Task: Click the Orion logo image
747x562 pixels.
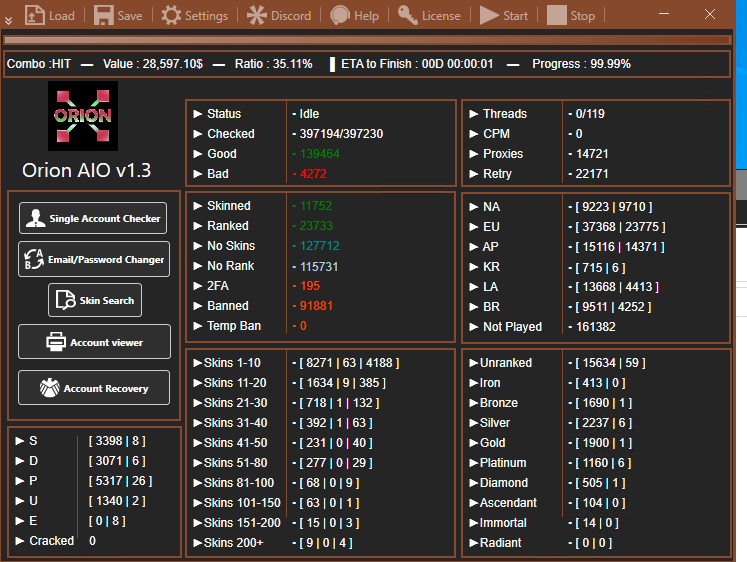Action: tap(83, 116)
